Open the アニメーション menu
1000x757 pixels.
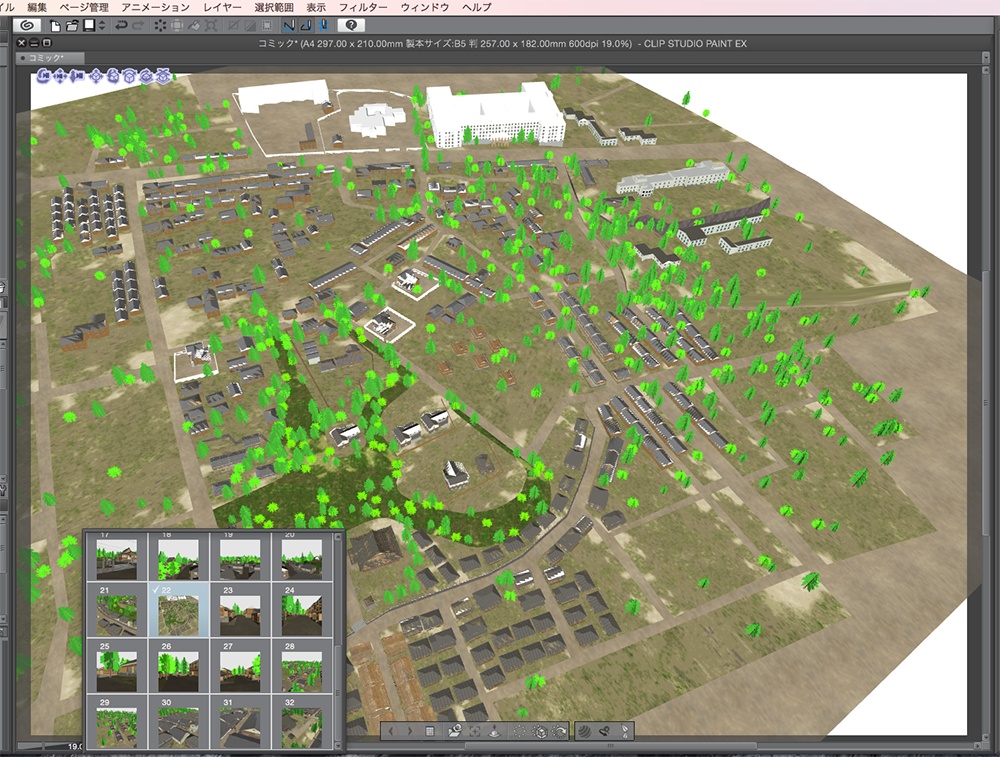(x=156, y=7)
